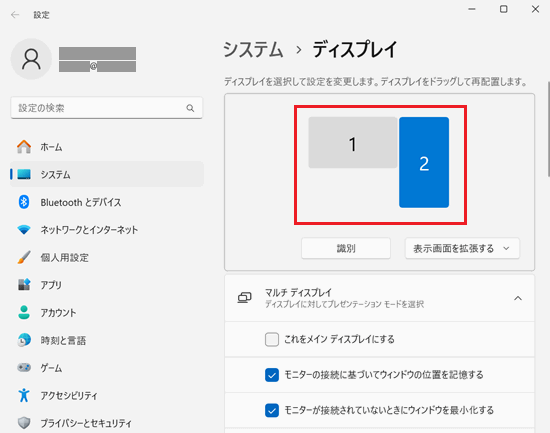Click the アクセシビリティ figure icon
Screen dimensions: 550x433
[x=24, y=395]
